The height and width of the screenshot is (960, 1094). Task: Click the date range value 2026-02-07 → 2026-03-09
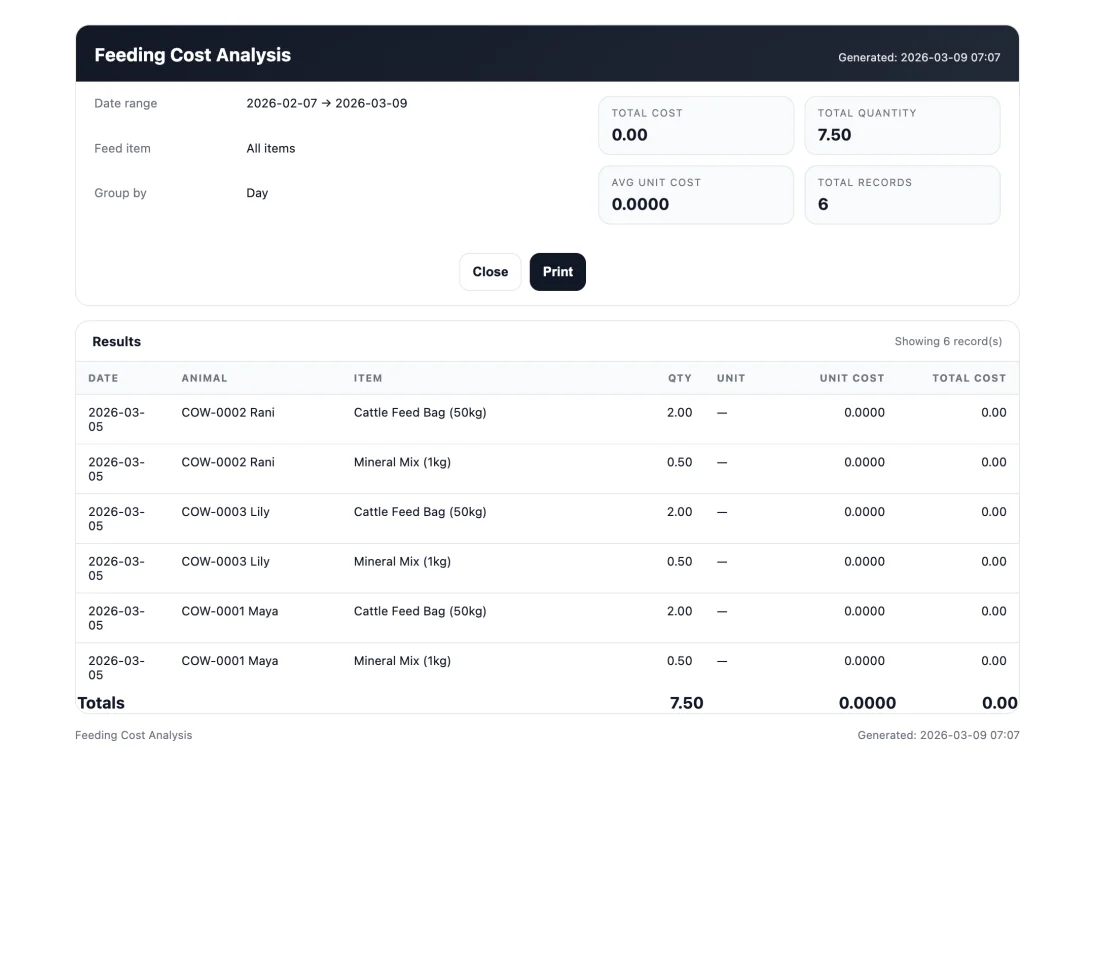[327, 103]
